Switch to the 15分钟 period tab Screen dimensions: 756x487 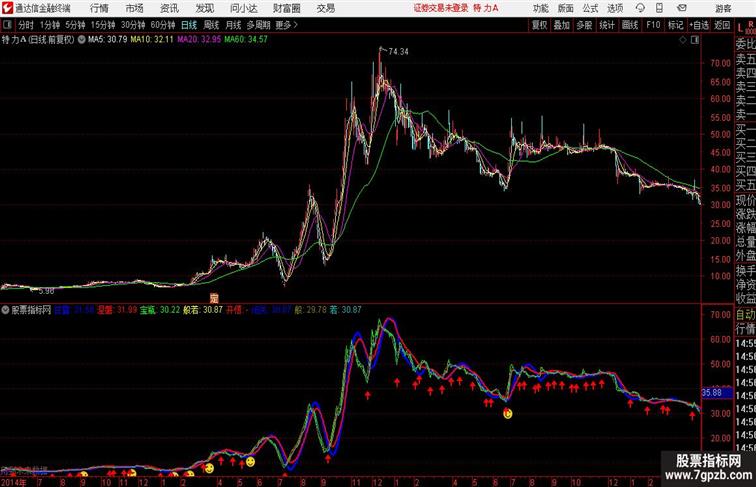[x=103, y=25]
